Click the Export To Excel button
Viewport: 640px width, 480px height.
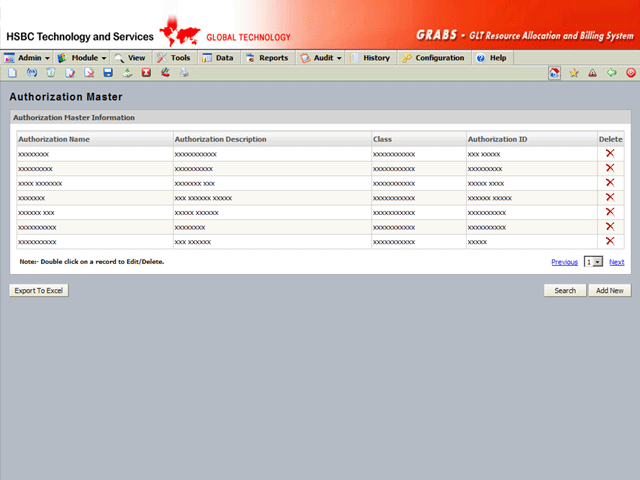(38, 290)
